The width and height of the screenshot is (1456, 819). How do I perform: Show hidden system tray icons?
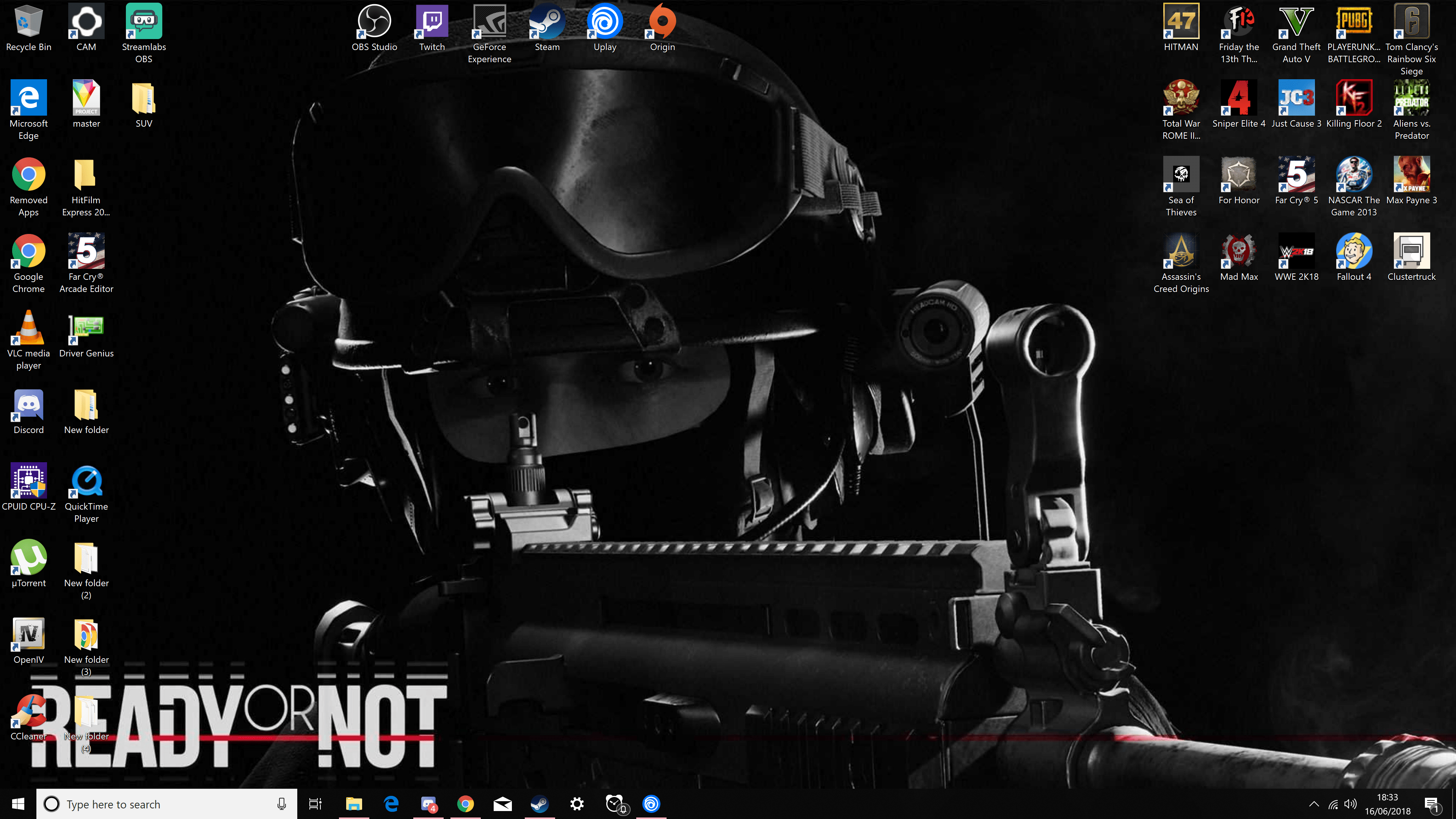1313,804
